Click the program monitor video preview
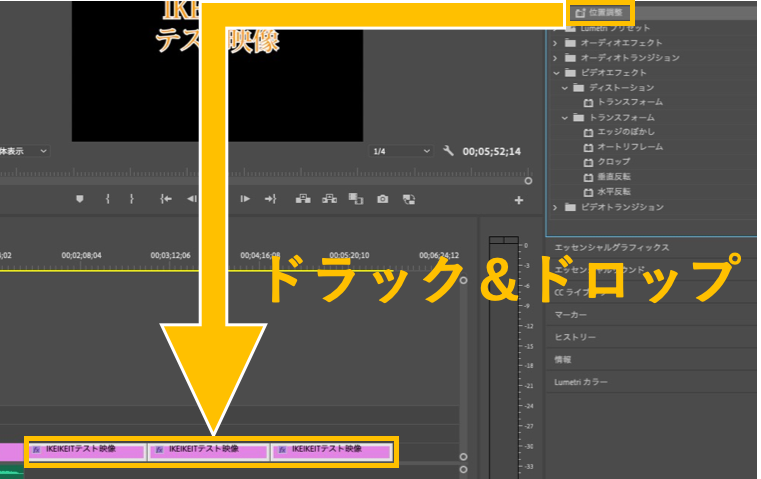The image size is (761, 479). point(217,71)
